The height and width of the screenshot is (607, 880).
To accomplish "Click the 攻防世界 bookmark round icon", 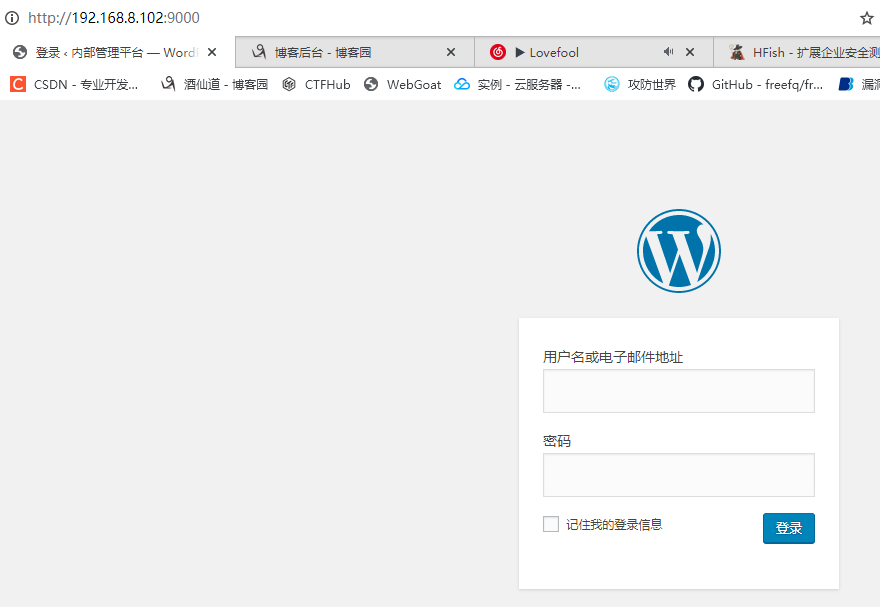I will tap(612, 84).
